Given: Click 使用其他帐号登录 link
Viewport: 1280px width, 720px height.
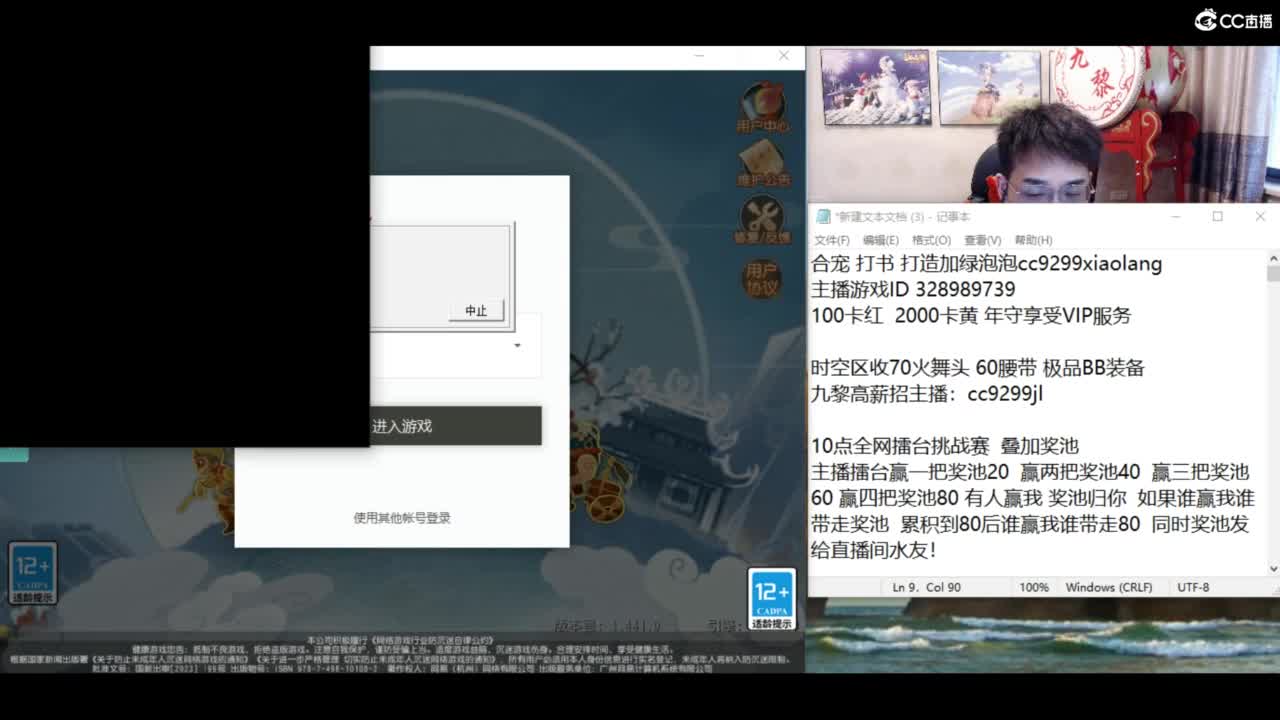Looking at the screenshot, I should pyautogui.click(x=402, y=518).
